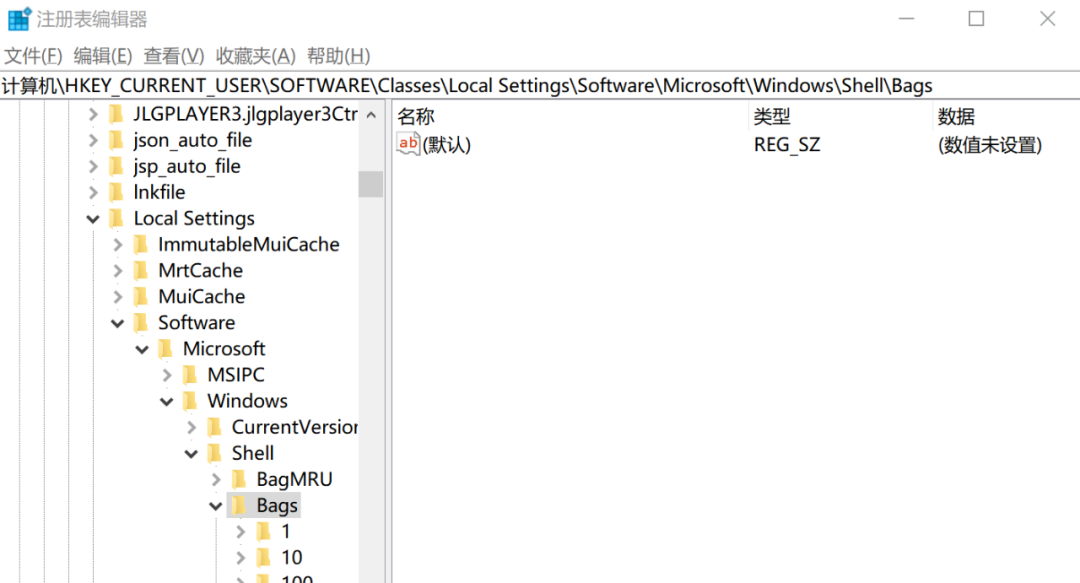The width and height of the screenshot is (1080, 583).
Task: Click the 类型 column header
Action: pos(770,116)
